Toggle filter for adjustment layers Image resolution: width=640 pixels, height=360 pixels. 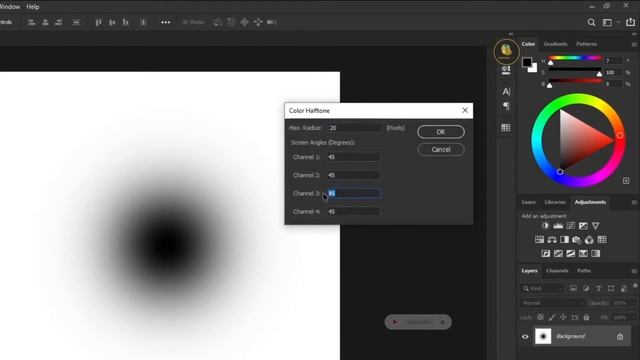pyautogui.click(x=586, y=289)
